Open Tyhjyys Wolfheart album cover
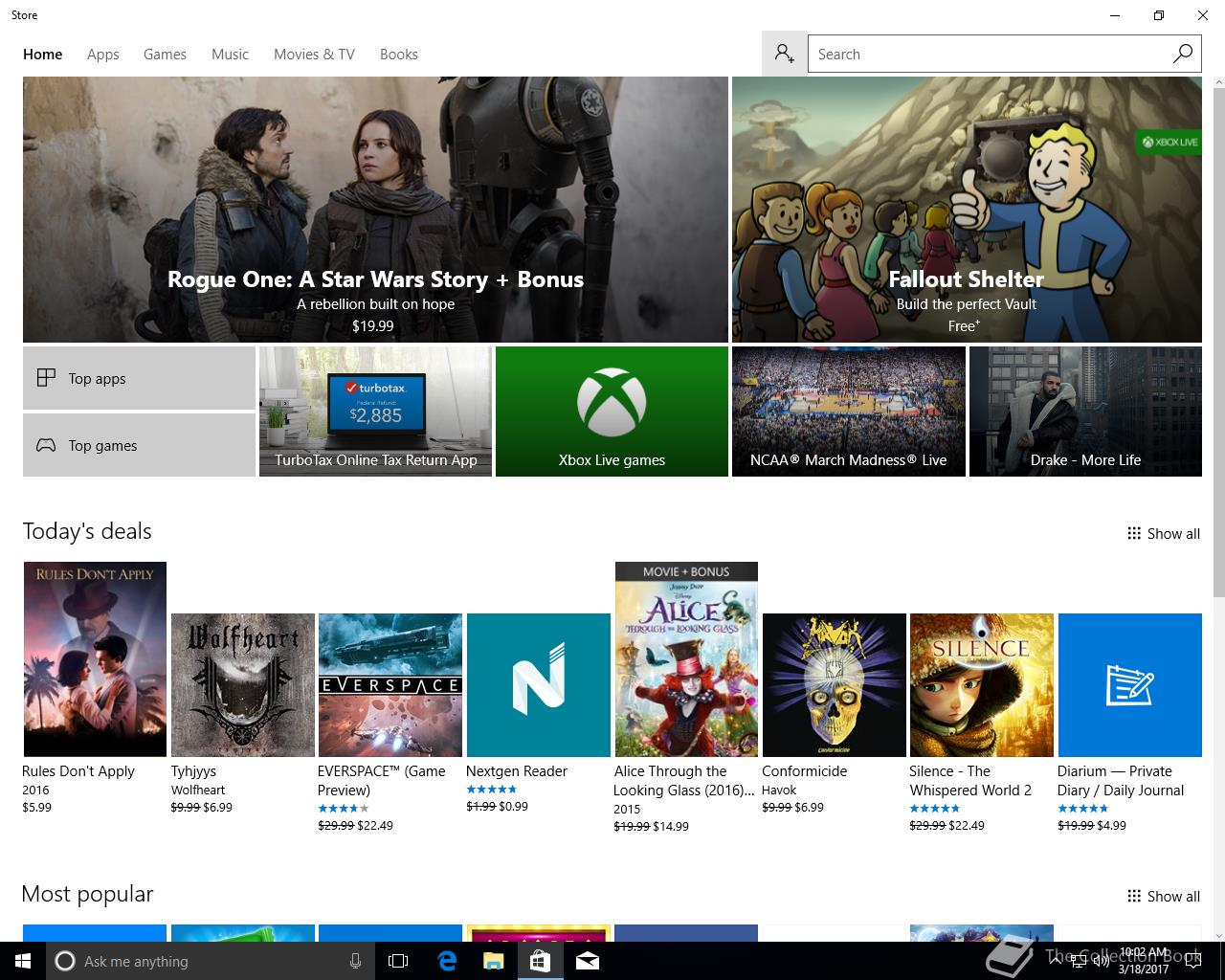The height and width of the screenshot is (980, 1225). tap(243, 685)
